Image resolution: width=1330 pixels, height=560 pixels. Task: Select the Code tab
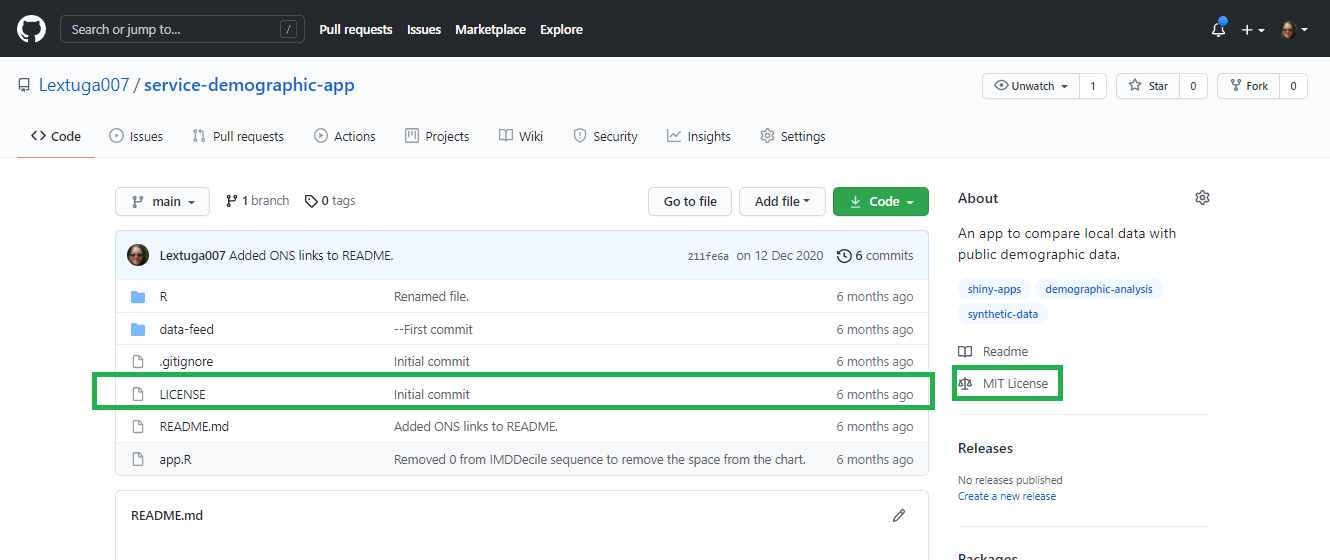(x=56, y=136)
